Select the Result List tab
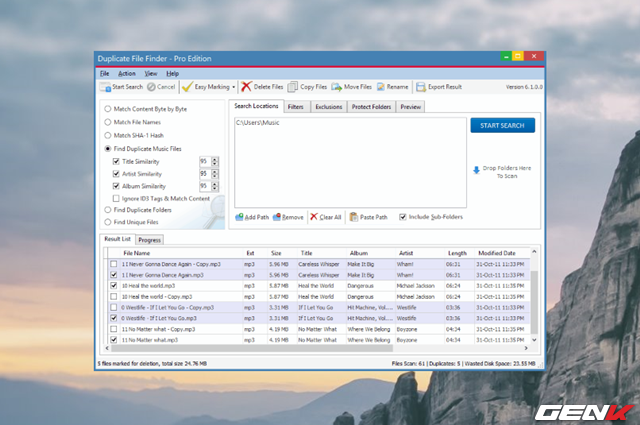This screenshot has width=640, height=425. pyautogui.click(x=118, y=239)
